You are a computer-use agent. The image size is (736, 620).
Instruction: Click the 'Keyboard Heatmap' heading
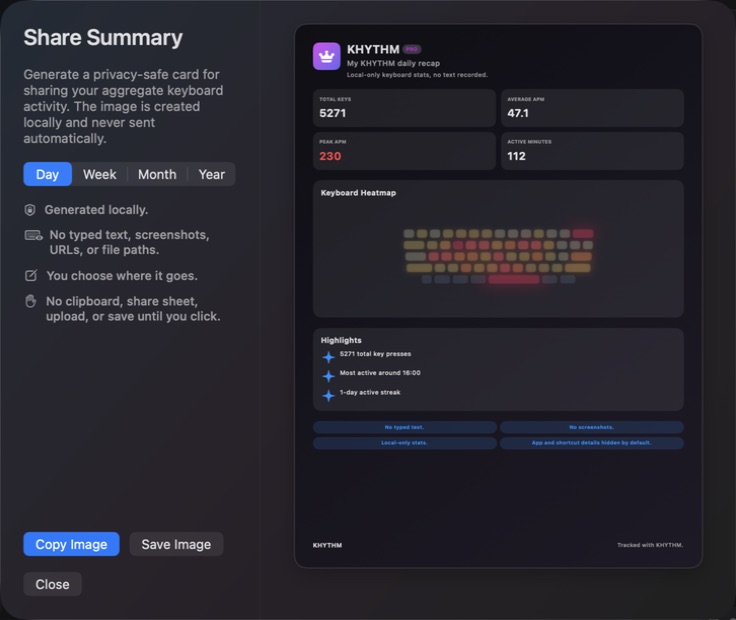coord(358,193)
